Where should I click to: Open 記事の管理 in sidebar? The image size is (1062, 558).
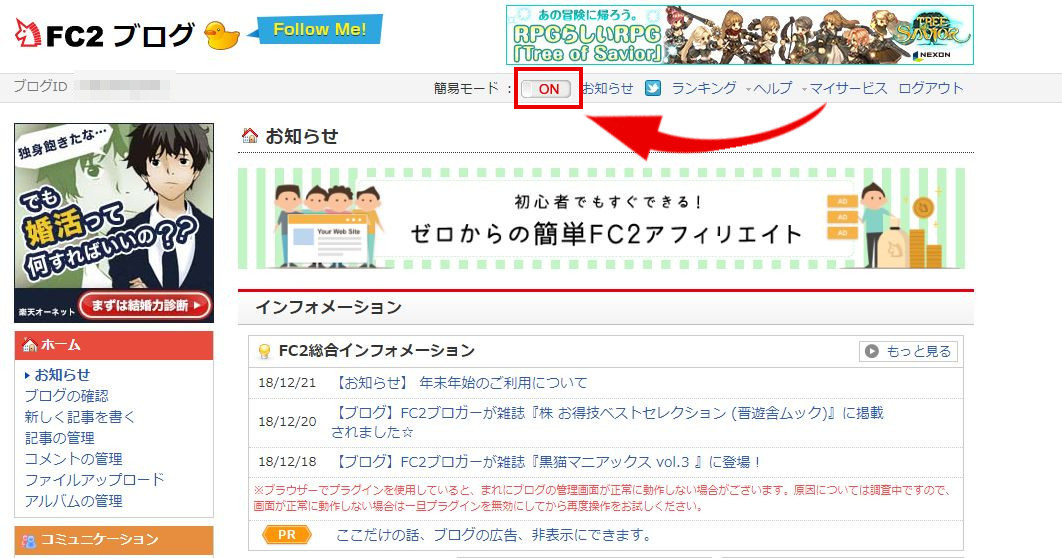pyautogui.click(x=60, y=437)
